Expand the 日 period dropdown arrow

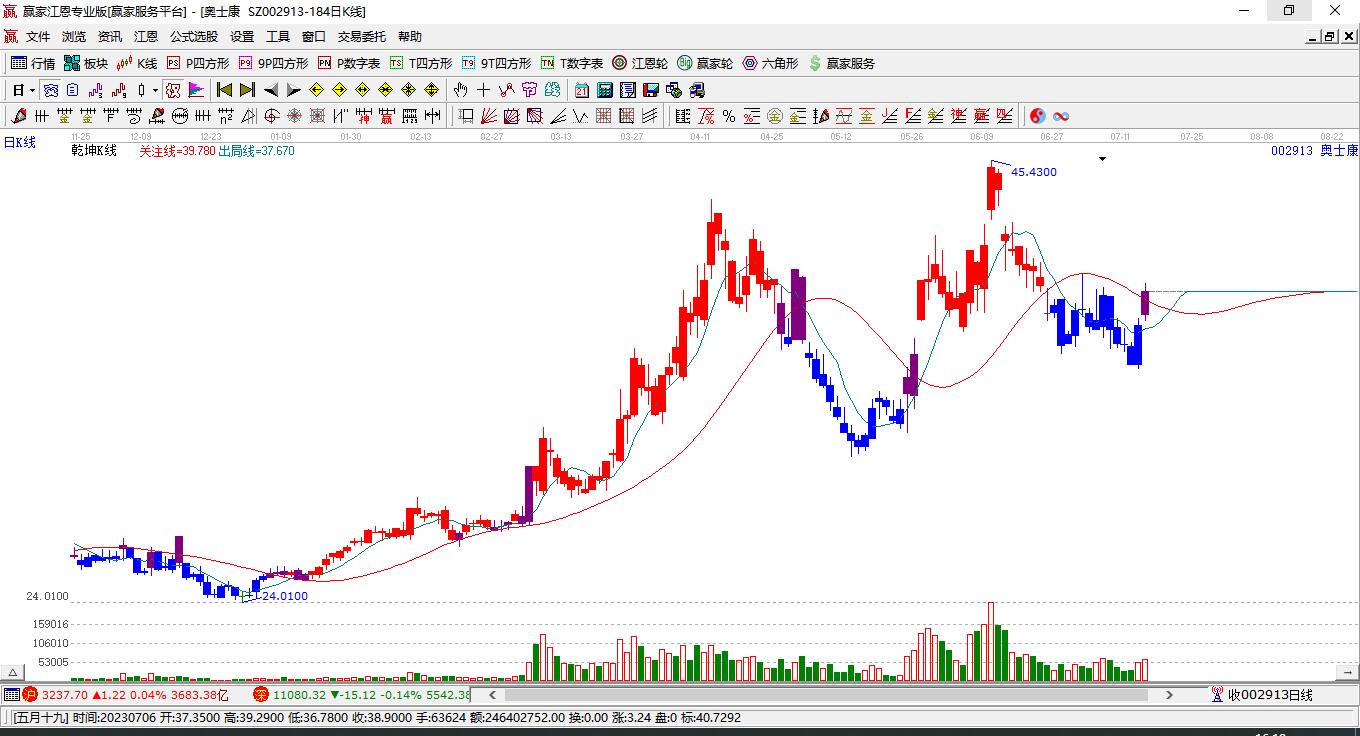tap(32, 90)
